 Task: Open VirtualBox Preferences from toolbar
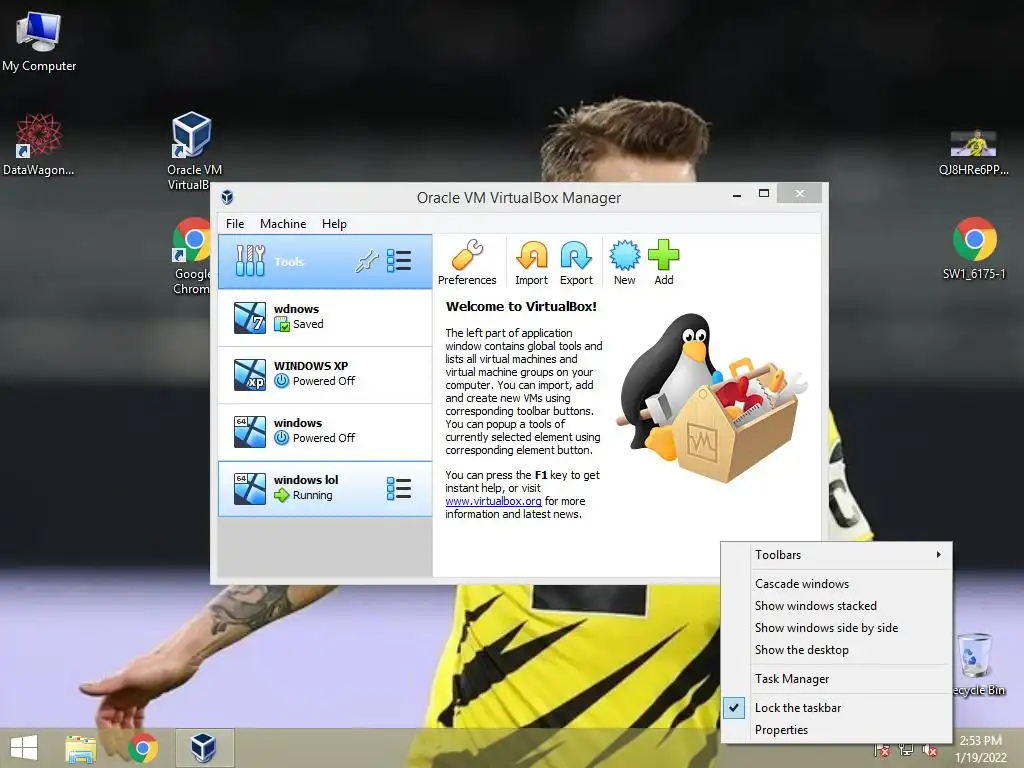point(467,262)
